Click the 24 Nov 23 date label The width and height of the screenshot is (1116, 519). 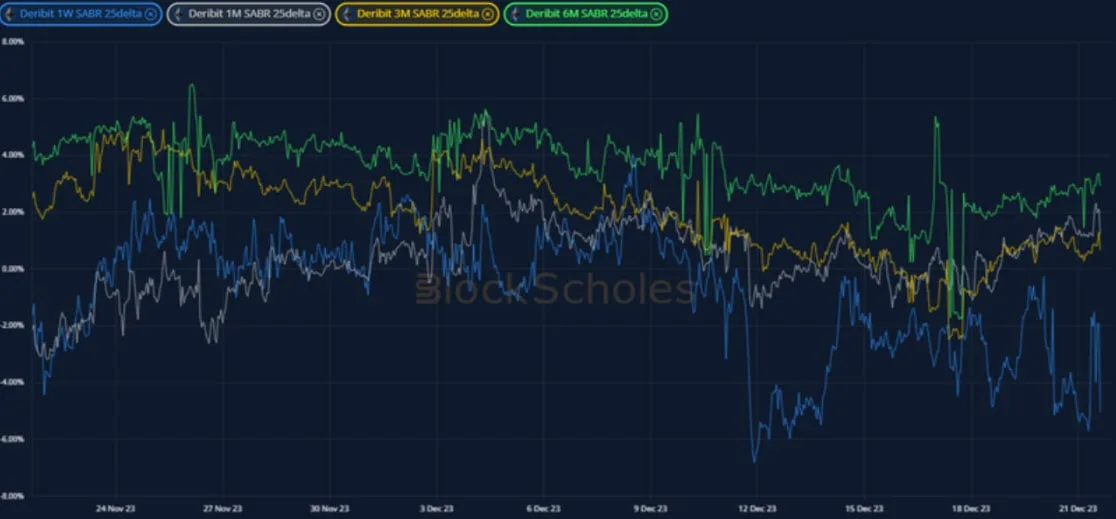(116, 509)
